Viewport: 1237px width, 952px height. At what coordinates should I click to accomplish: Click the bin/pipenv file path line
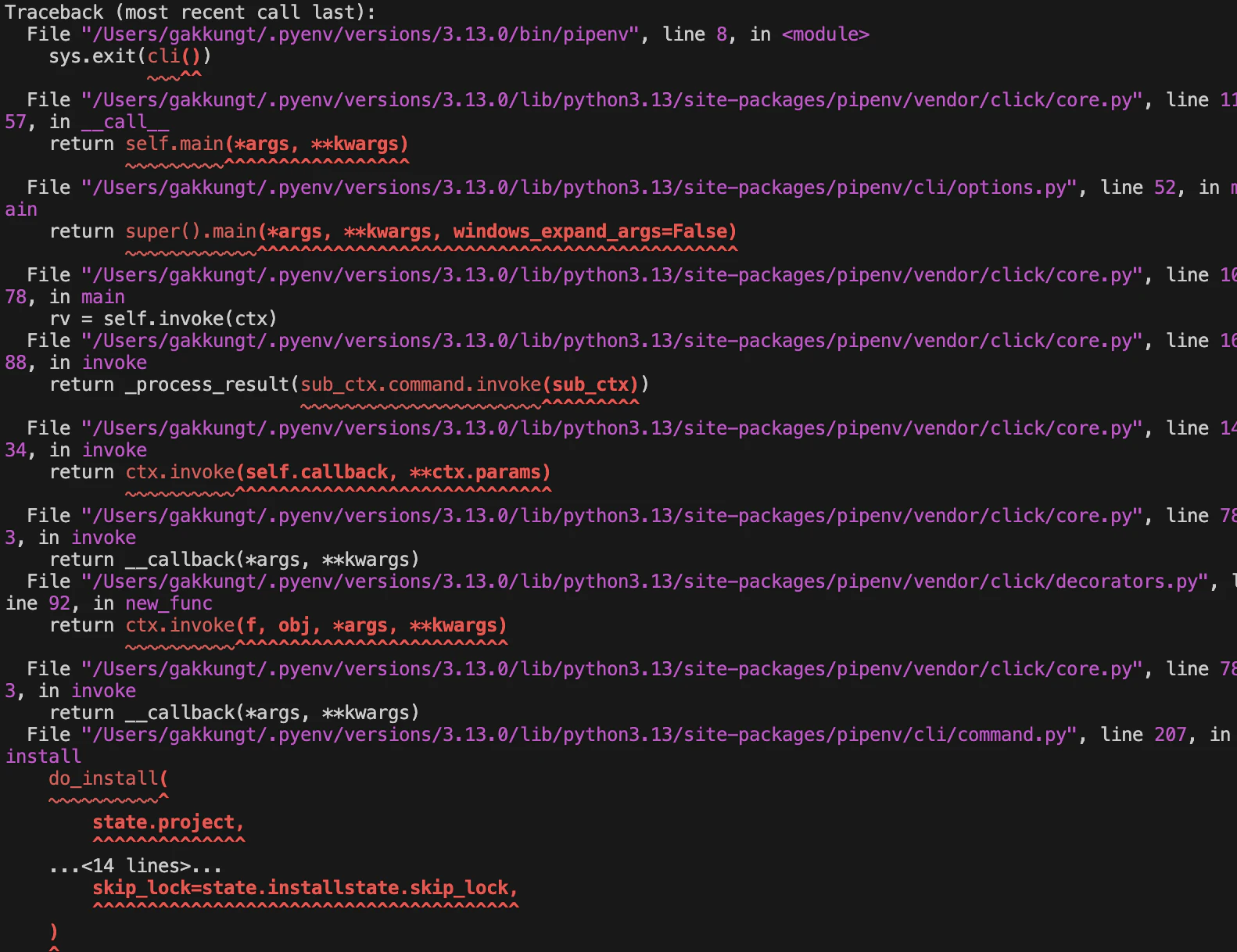coord(448,34)
